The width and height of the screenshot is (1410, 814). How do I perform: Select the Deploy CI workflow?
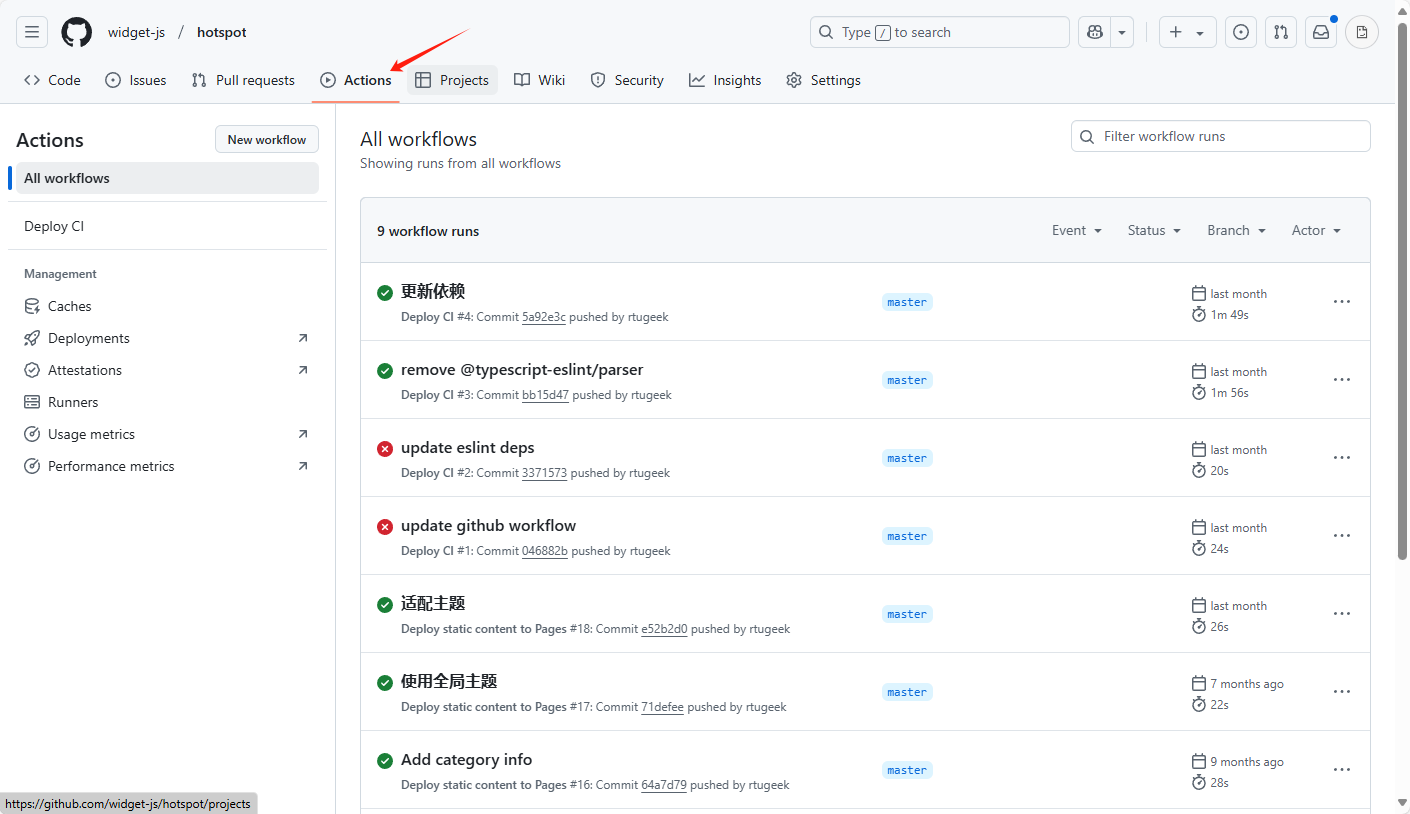point(167,226)
